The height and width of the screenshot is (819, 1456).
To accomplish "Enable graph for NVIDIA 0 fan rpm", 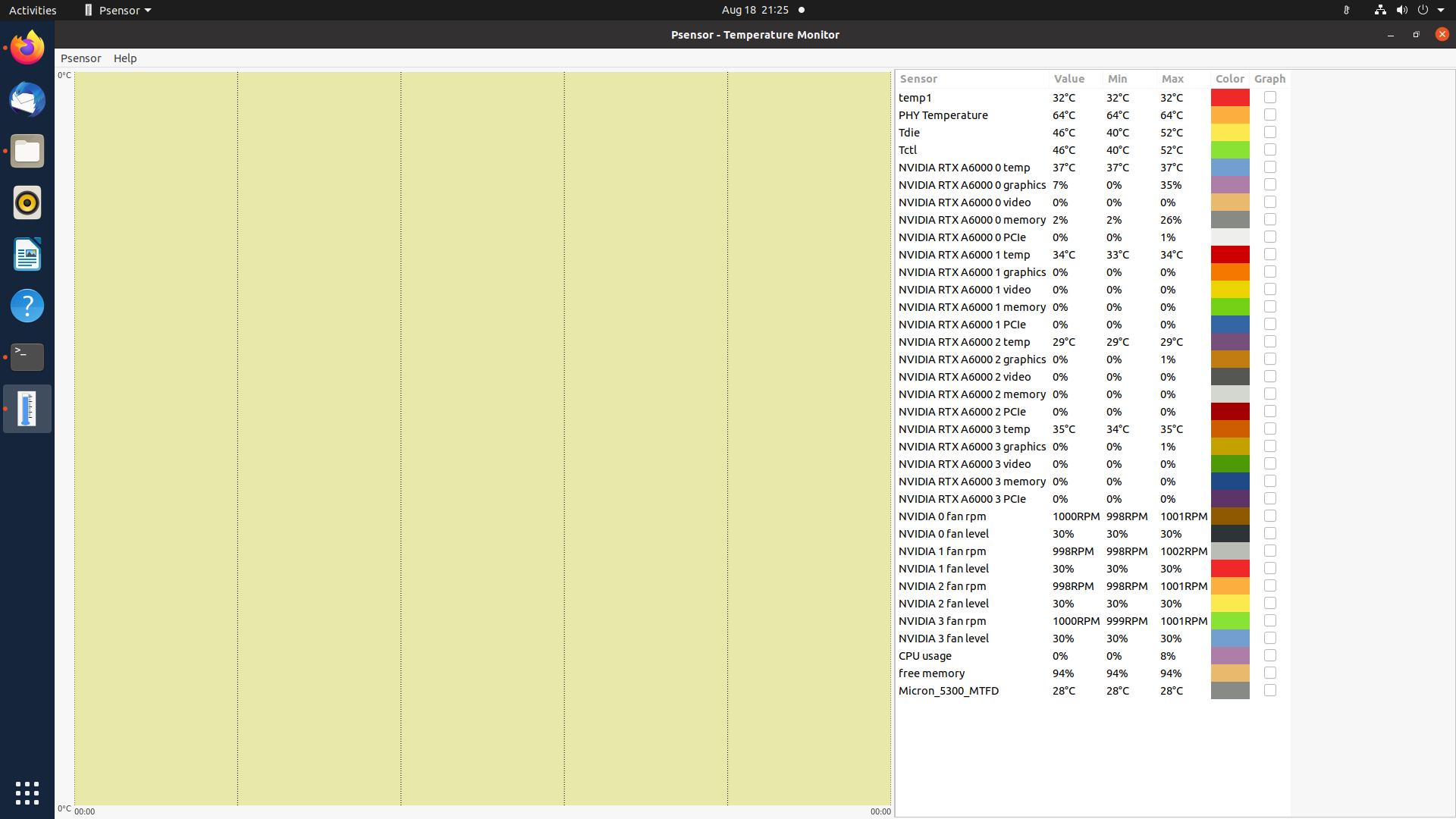I will click(x=1270, y=516).
